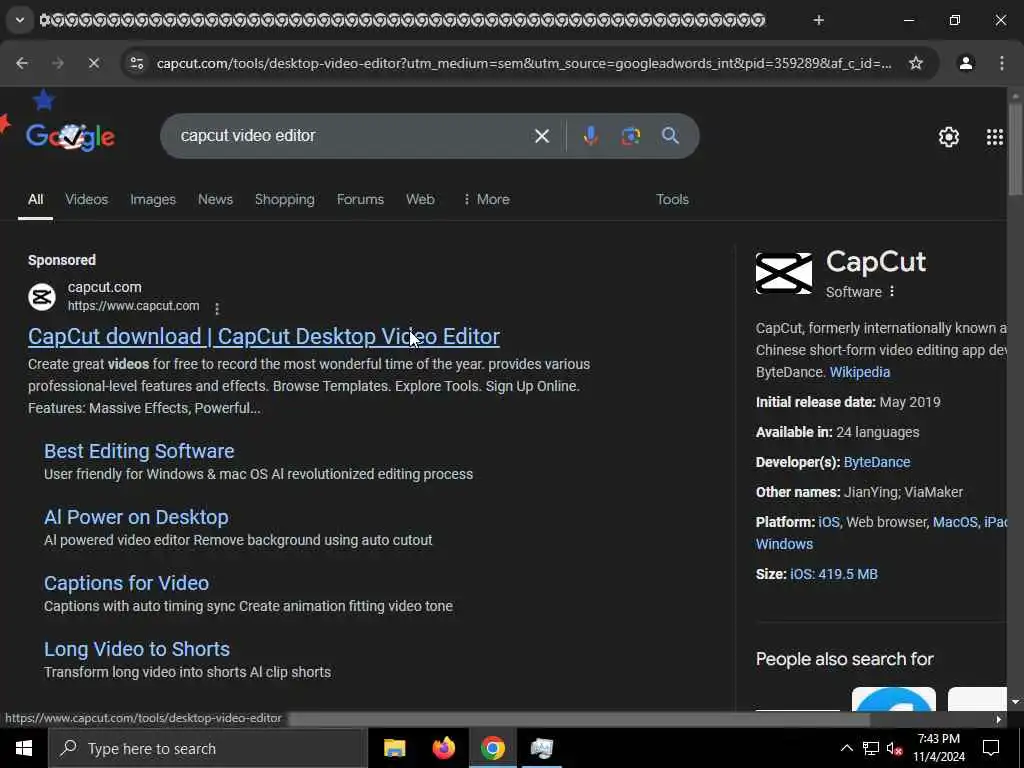
Task: Open Best Editing Software sitelink
Action: point(139,451)
